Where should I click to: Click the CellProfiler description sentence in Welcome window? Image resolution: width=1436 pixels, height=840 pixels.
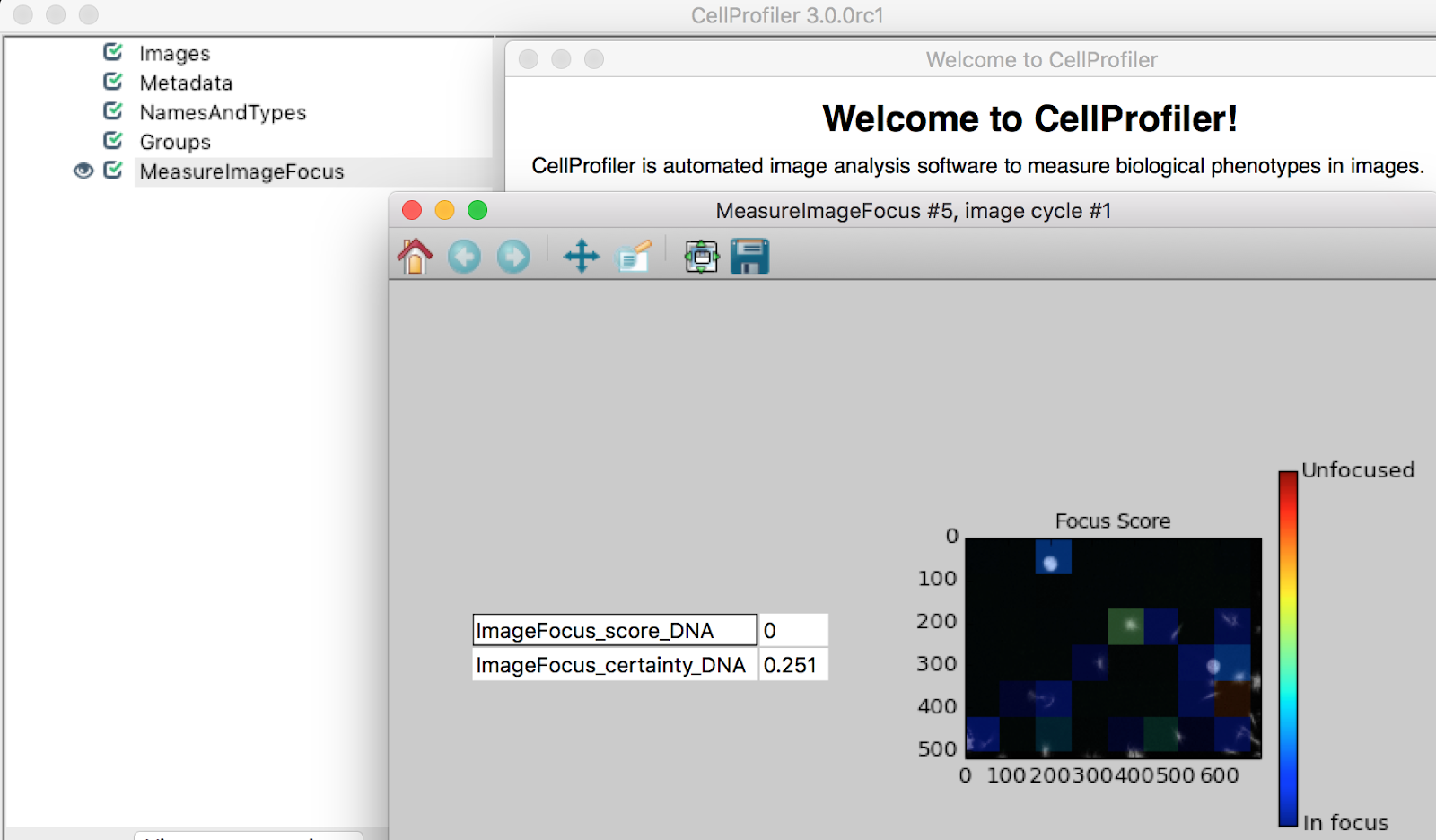pos(977,166)
